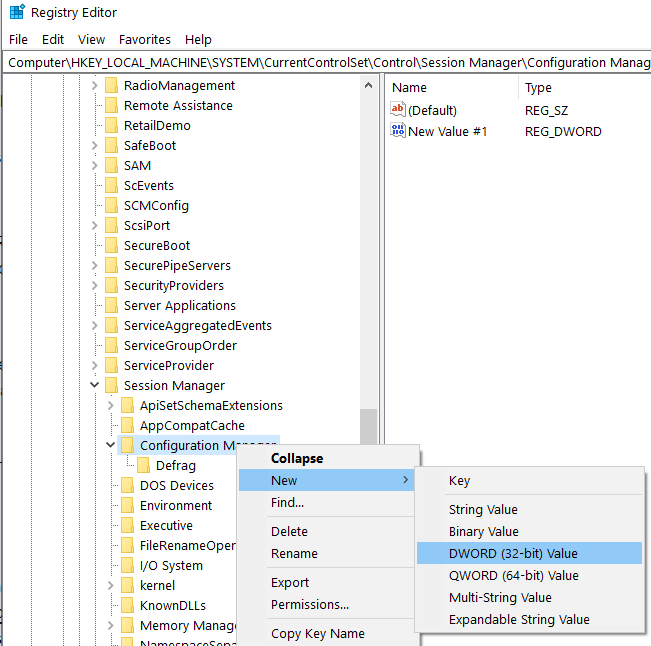Click the (Default) string value icon
The width and height of the screenshot is (651, 646).
(x=398, y=110)
